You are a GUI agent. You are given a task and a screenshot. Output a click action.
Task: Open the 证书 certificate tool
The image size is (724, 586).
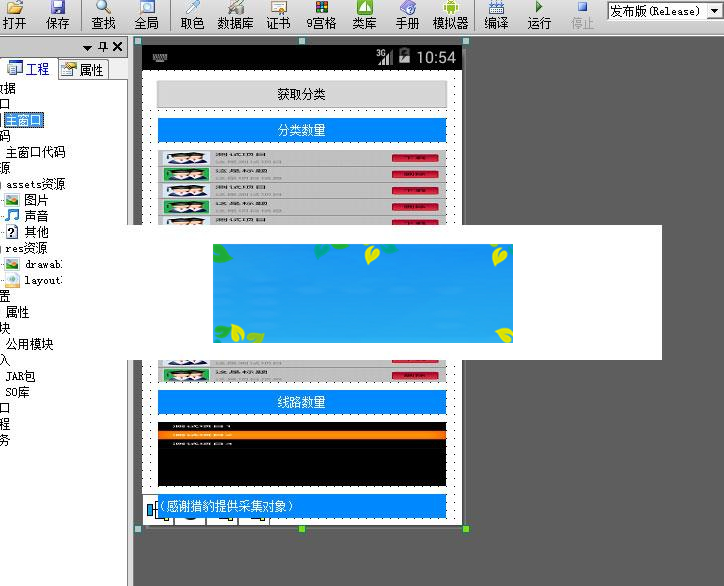(x=278, y=15)
